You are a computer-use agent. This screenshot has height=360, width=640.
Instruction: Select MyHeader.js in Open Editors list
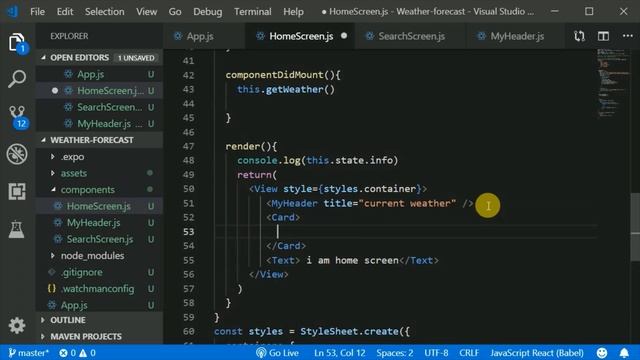click(x=100, y=124)
